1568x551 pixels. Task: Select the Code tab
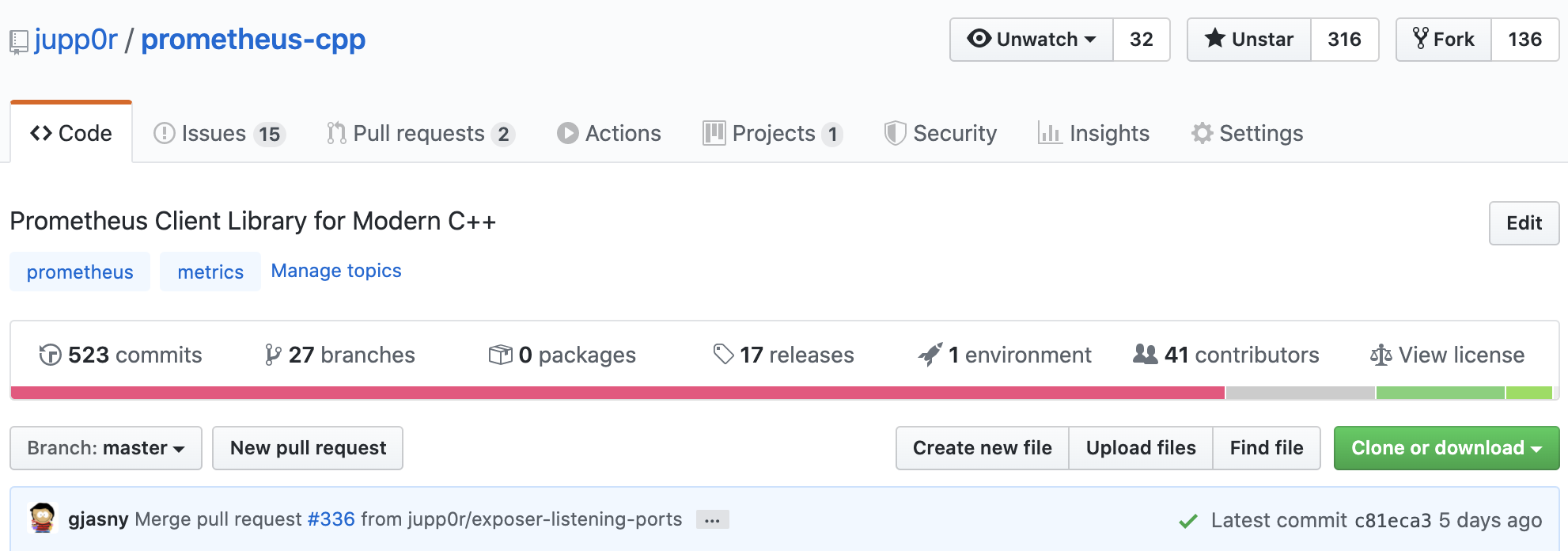(x=71, y=133)
